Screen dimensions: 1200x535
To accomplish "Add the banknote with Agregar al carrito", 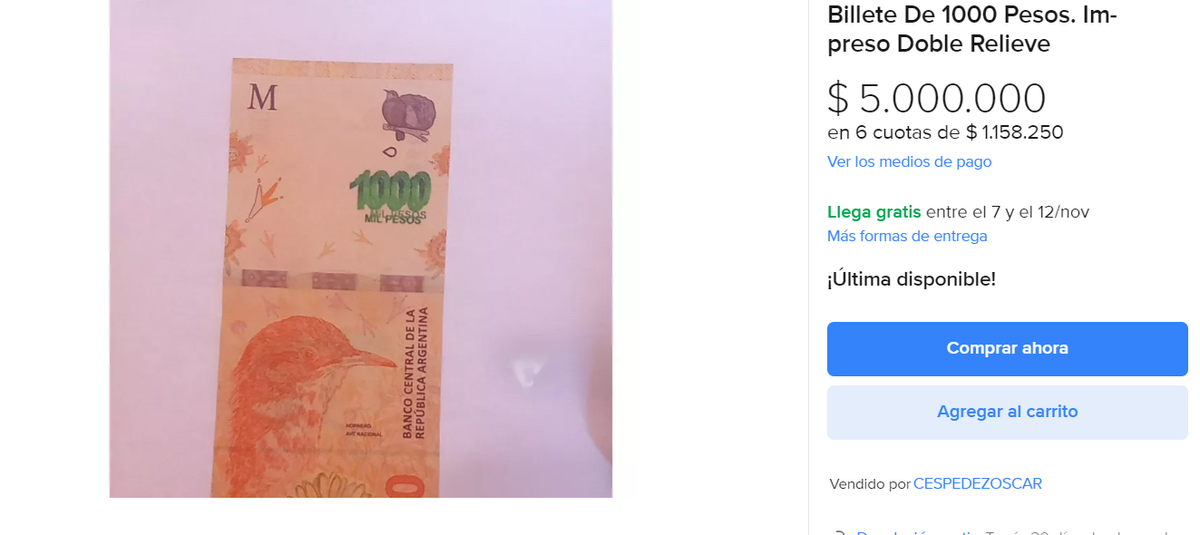I will point(1007,412).
